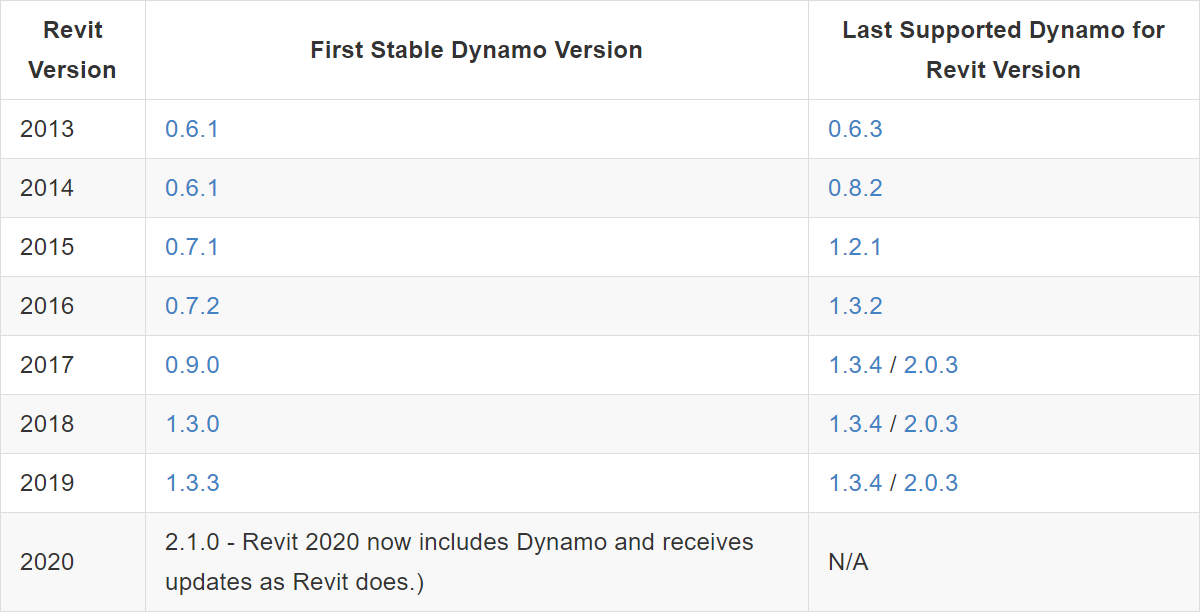Follow the 1.3.4 link in Revit 2018 row
This screenshot has width=1200, height=612.
click(x=855, y=424)
